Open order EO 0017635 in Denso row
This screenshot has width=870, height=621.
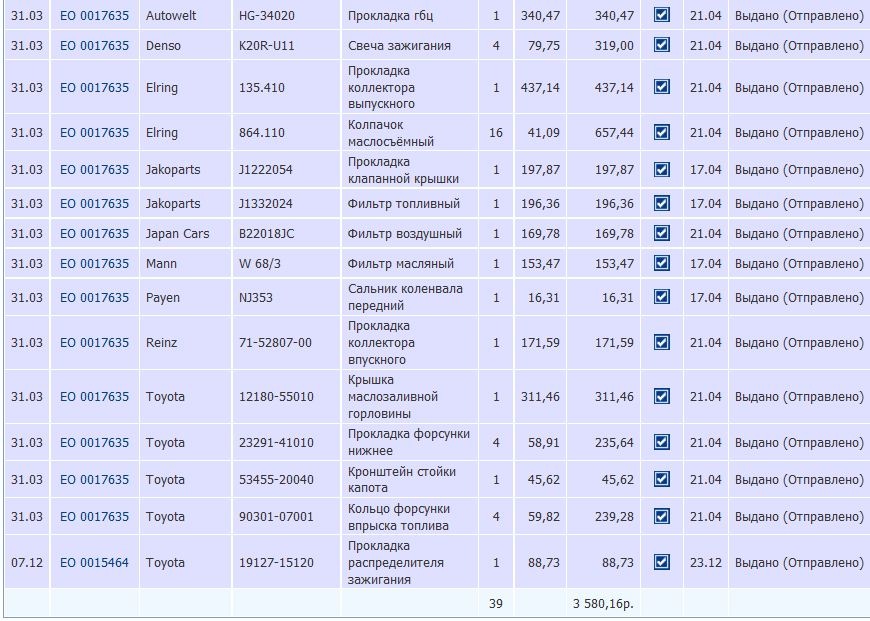click(94, 46)
